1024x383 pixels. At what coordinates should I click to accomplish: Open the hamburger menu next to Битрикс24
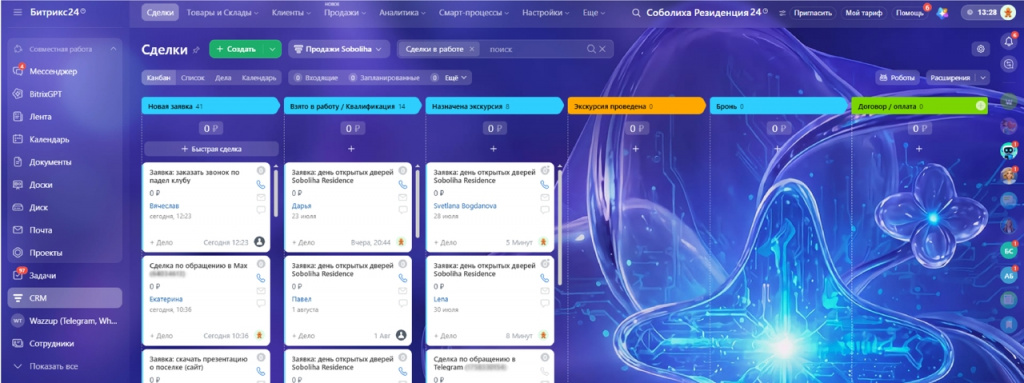(x=17, y=12)
